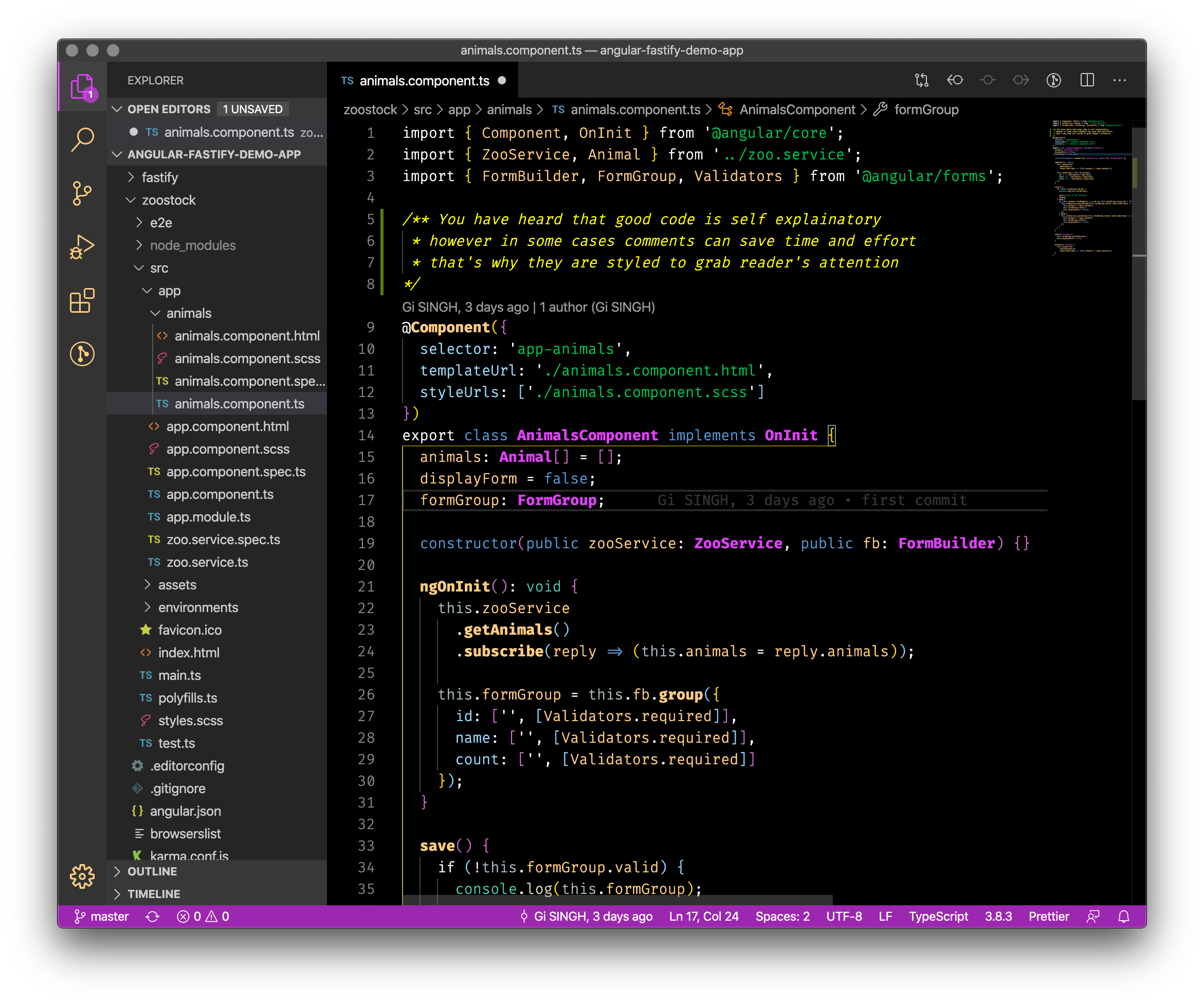The image size is (1204, 1004).
Task: Open animals.component.scss file
Action: (x=217, y=358)
